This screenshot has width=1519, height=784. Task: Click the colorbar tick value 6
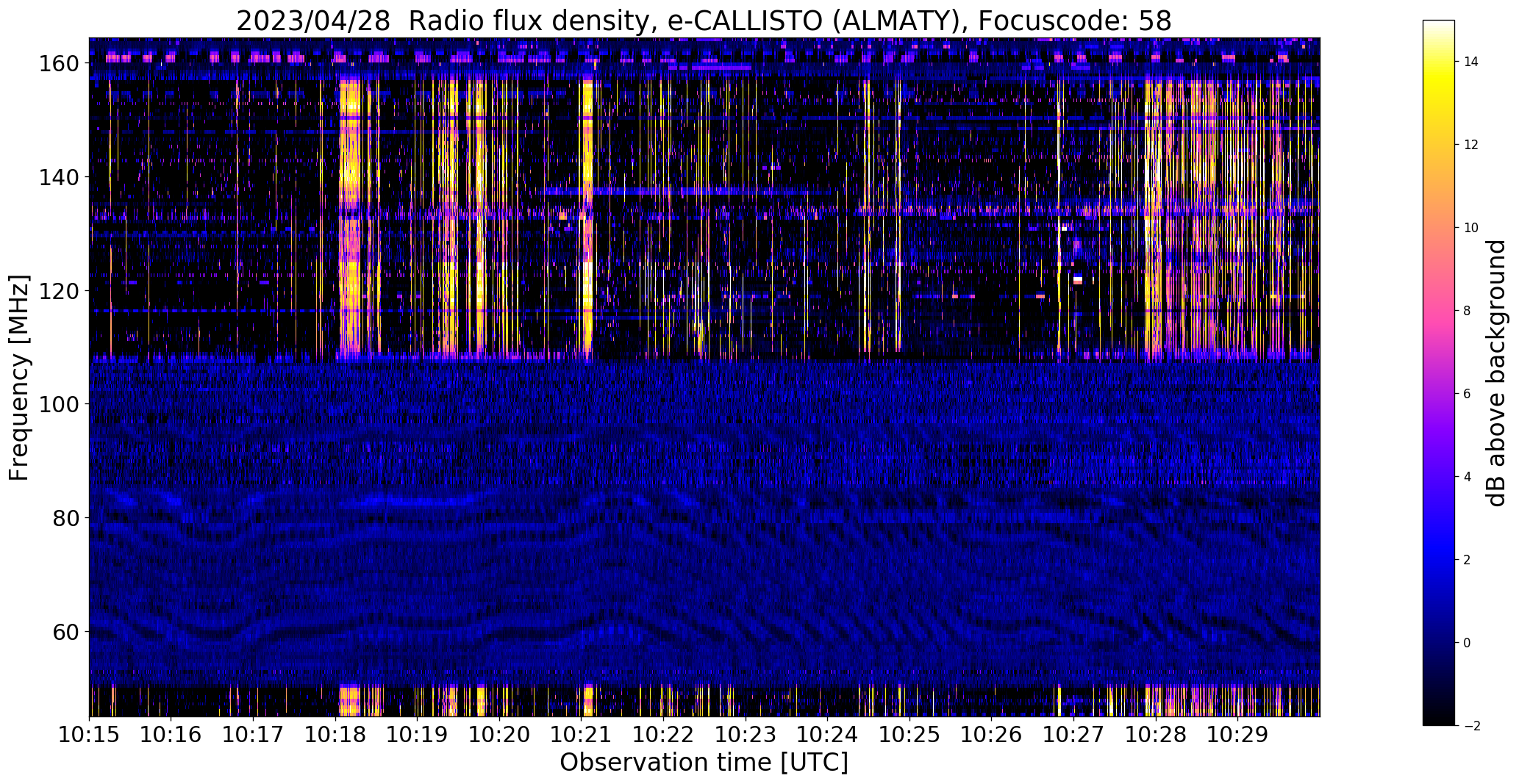click(x=1468, y=394)
